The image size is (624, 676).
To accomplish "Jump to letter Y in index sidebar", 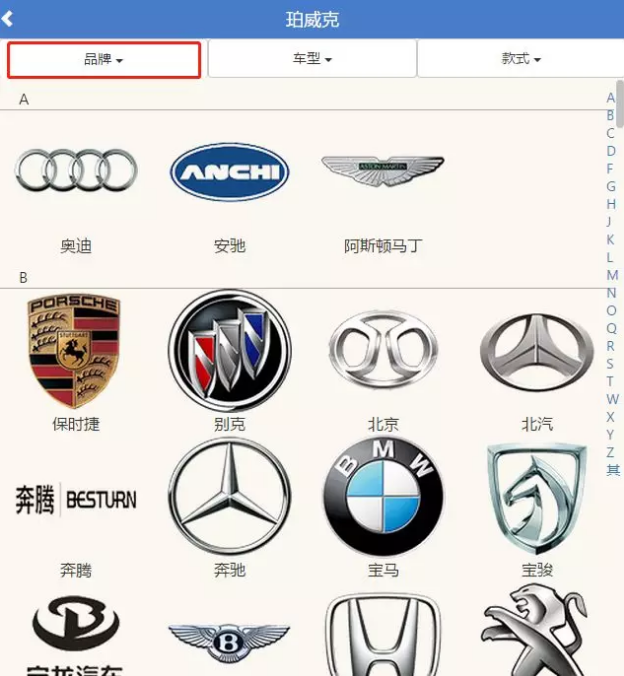I will pos(610,434).
